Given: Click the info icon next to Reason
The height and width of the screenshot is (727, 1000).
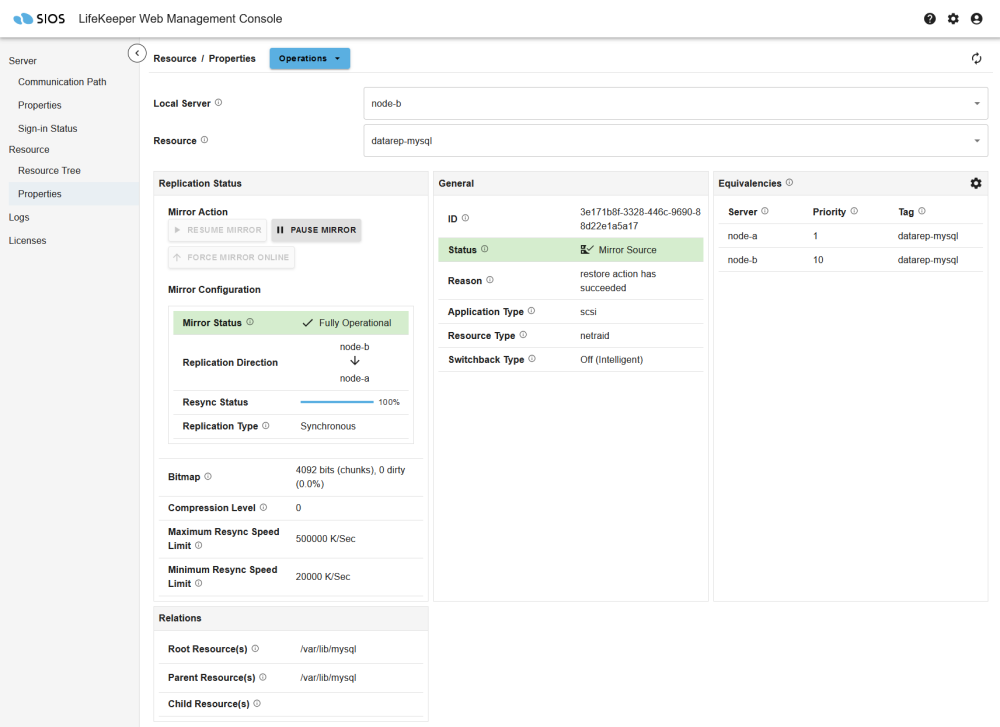Looking at the screenshot, I should click(490, 280).
